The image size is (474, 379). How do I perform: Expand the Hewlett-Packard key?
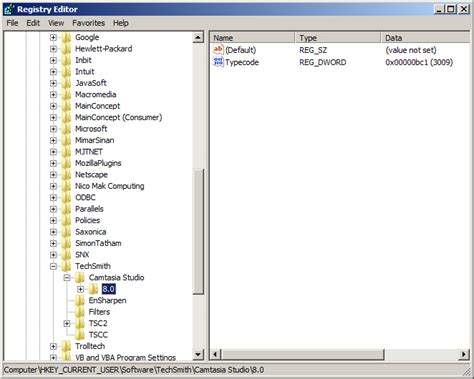pyautogui.click(x=53, y=49)
